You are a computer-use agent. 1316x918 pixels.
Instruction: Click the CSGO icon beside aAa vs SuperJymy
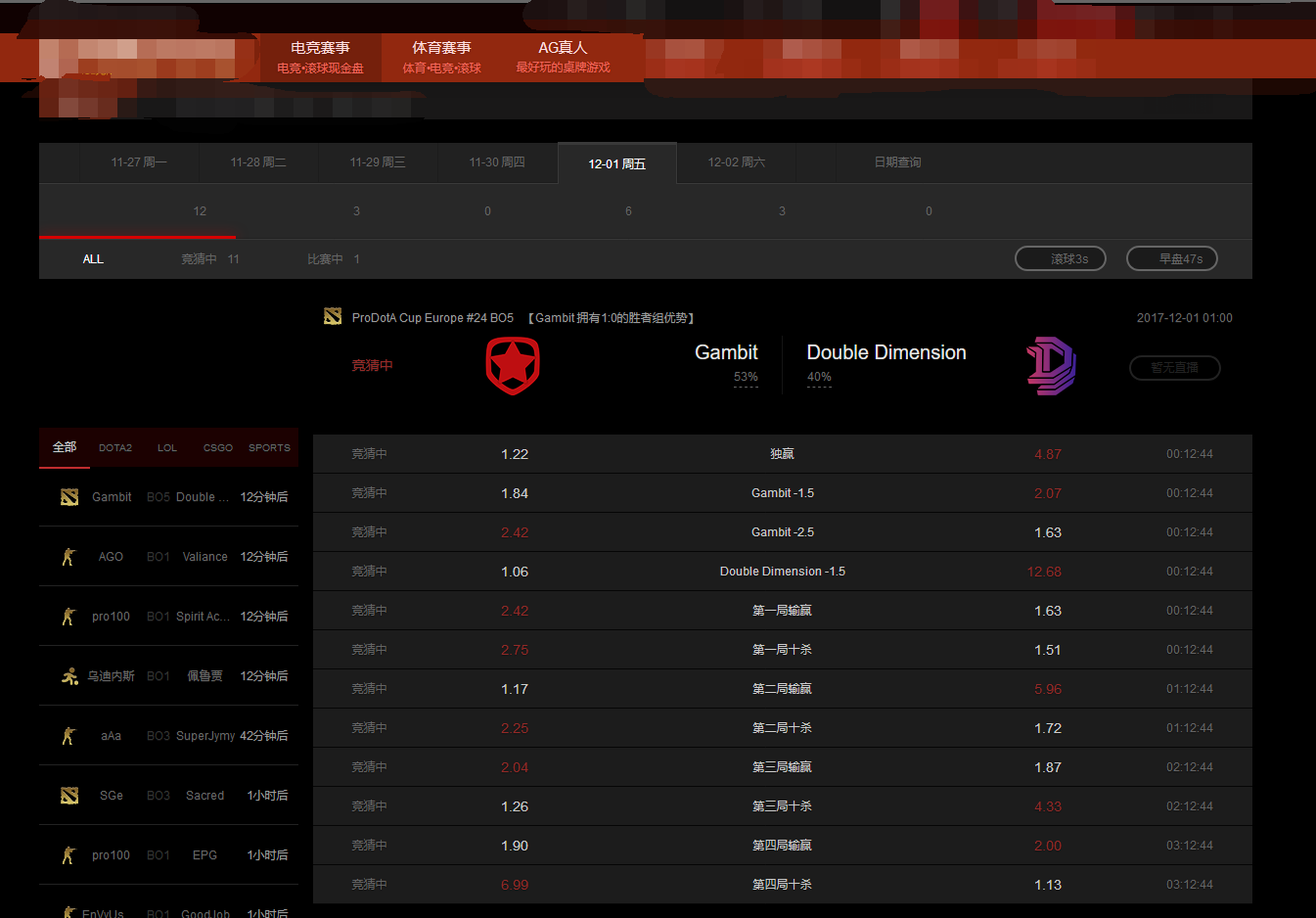(x=68, y=736)
